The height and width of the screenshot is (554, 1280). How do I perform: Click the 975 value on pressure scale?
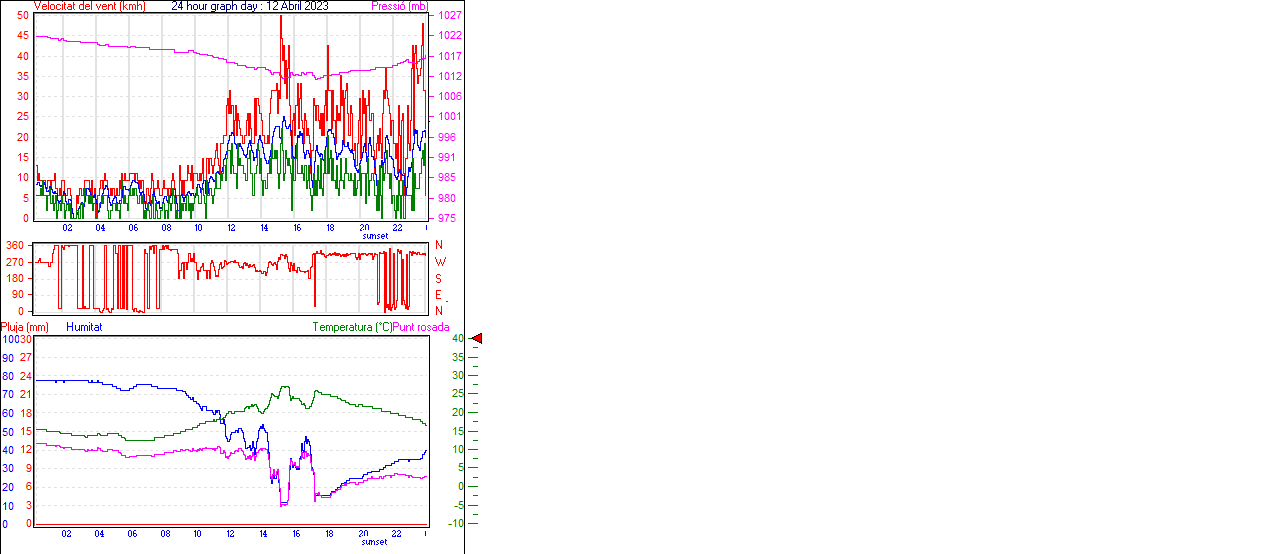click(447, 218)
